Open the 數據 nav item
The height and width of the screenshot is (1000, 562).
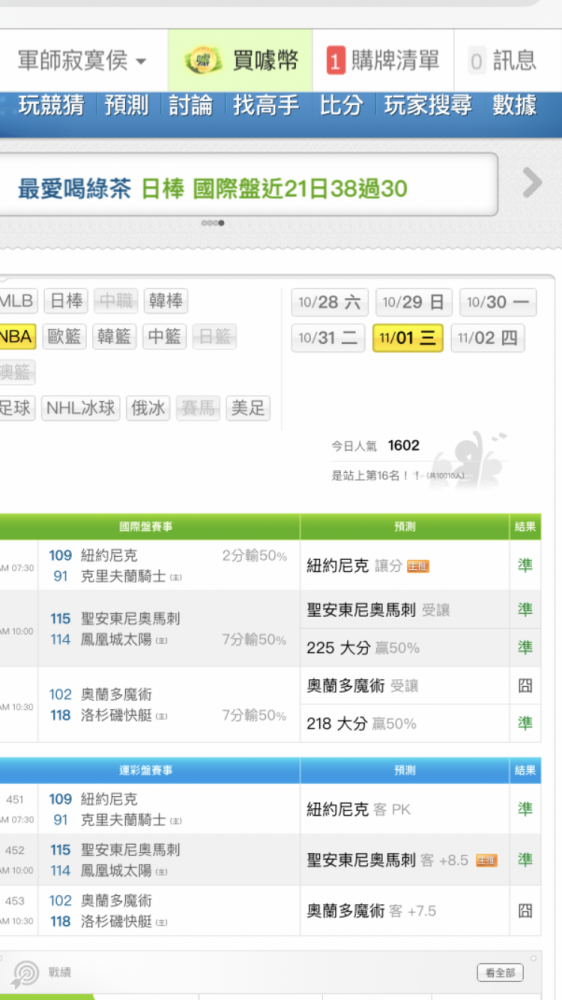click(514, 105)
